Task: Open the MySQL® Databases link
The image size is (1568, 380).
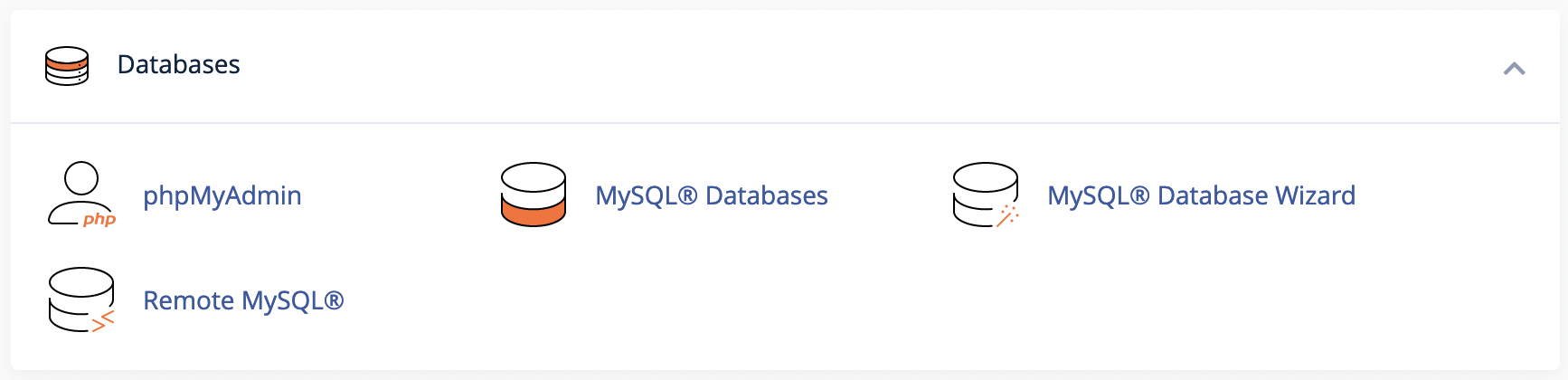Action: pos(712,195)
